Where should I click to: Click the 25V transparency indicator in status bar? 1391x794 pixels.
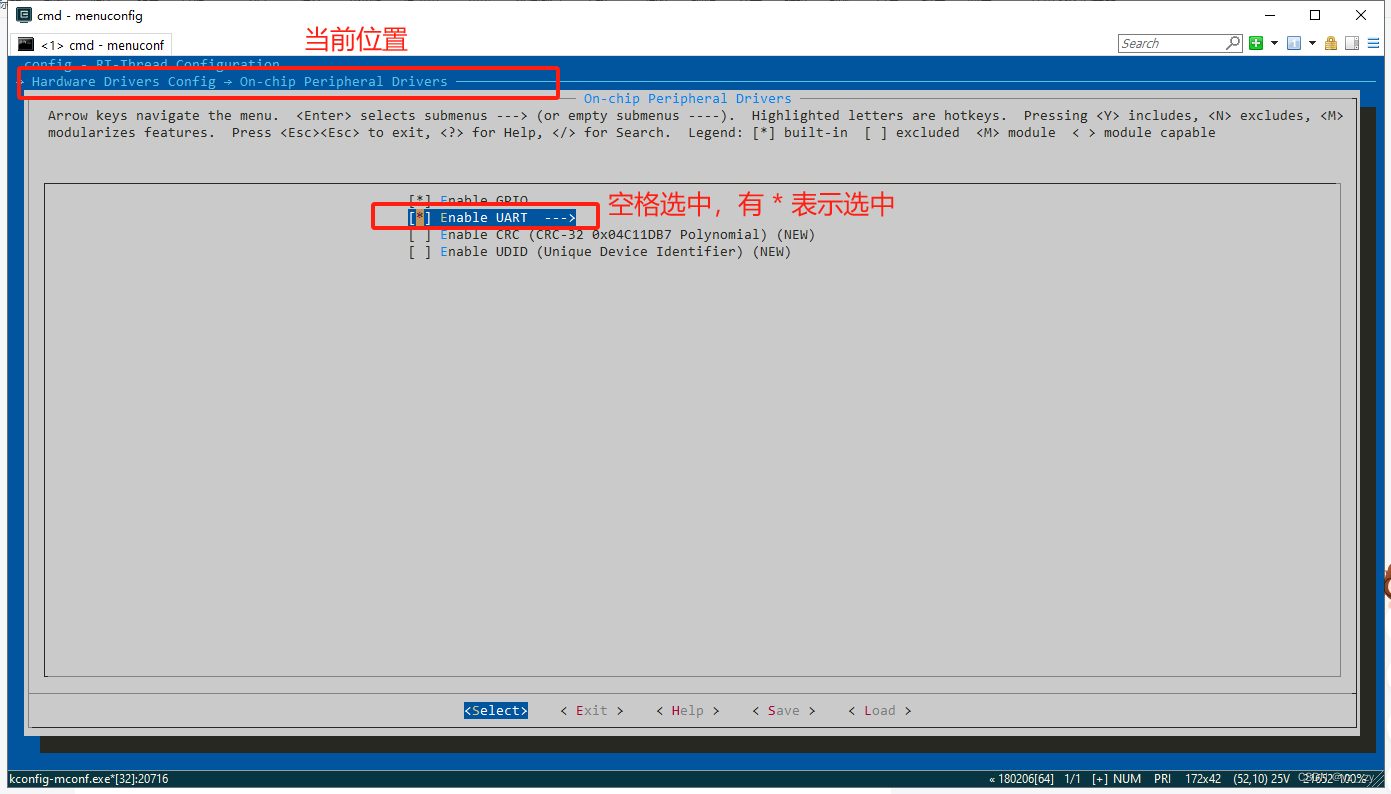pos(1279,778)
